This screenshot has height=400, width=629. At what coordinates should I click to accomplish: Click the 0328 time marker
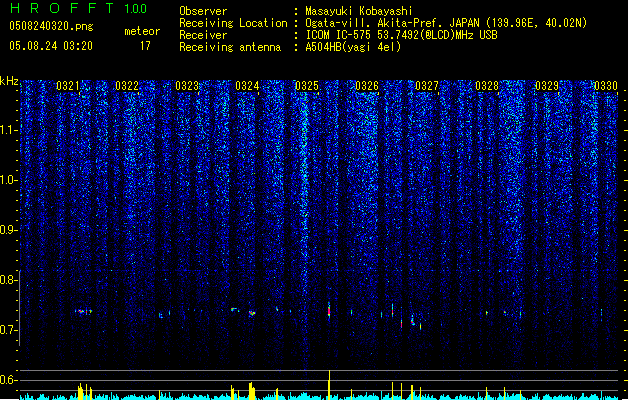coord(487,86)
